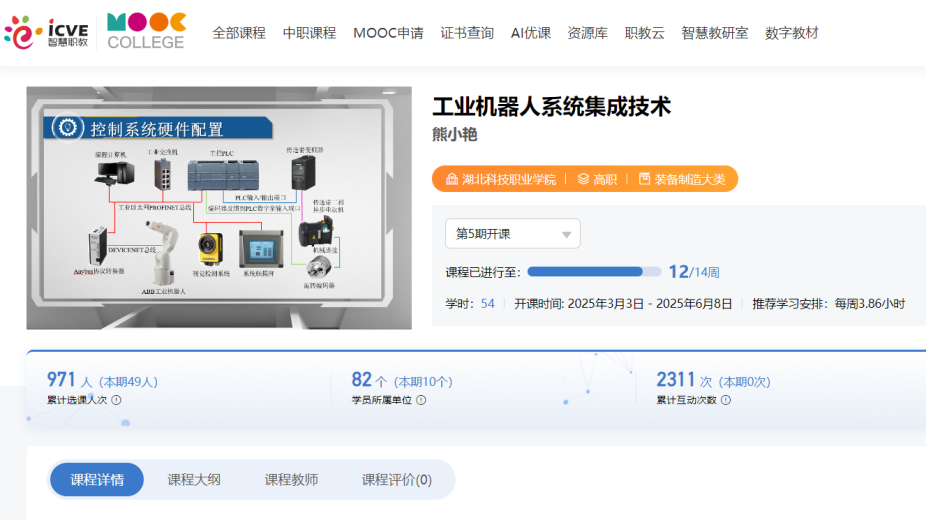Switch to the 课程教师 tab
926x520 pixels.
pyautogui.click(x=291, y=480)
